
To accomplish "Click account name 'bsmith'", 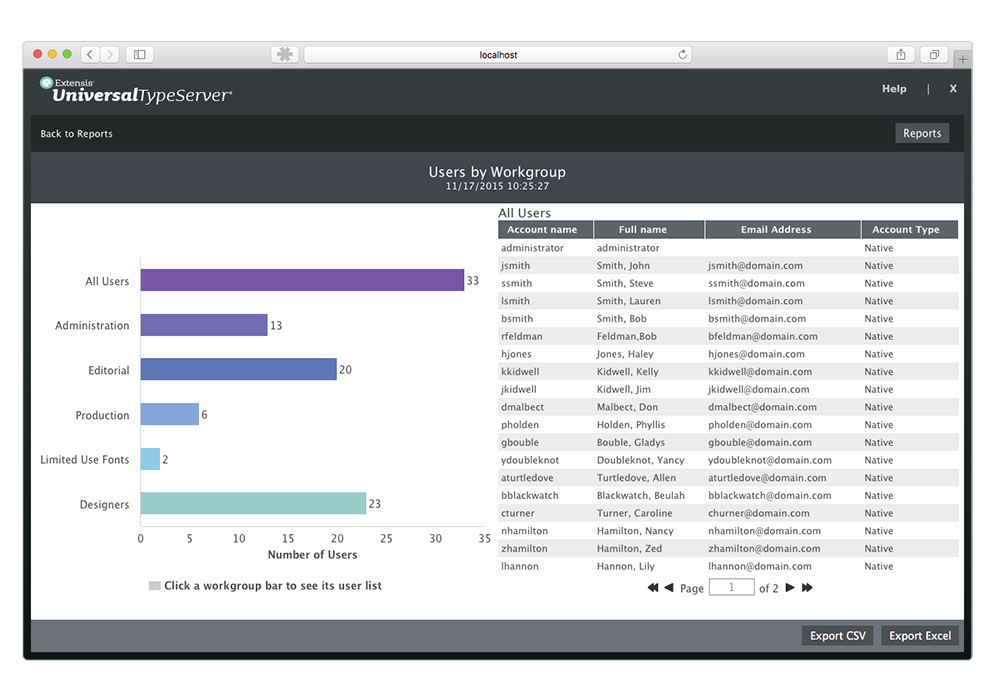I will click(x=517, y=319).
